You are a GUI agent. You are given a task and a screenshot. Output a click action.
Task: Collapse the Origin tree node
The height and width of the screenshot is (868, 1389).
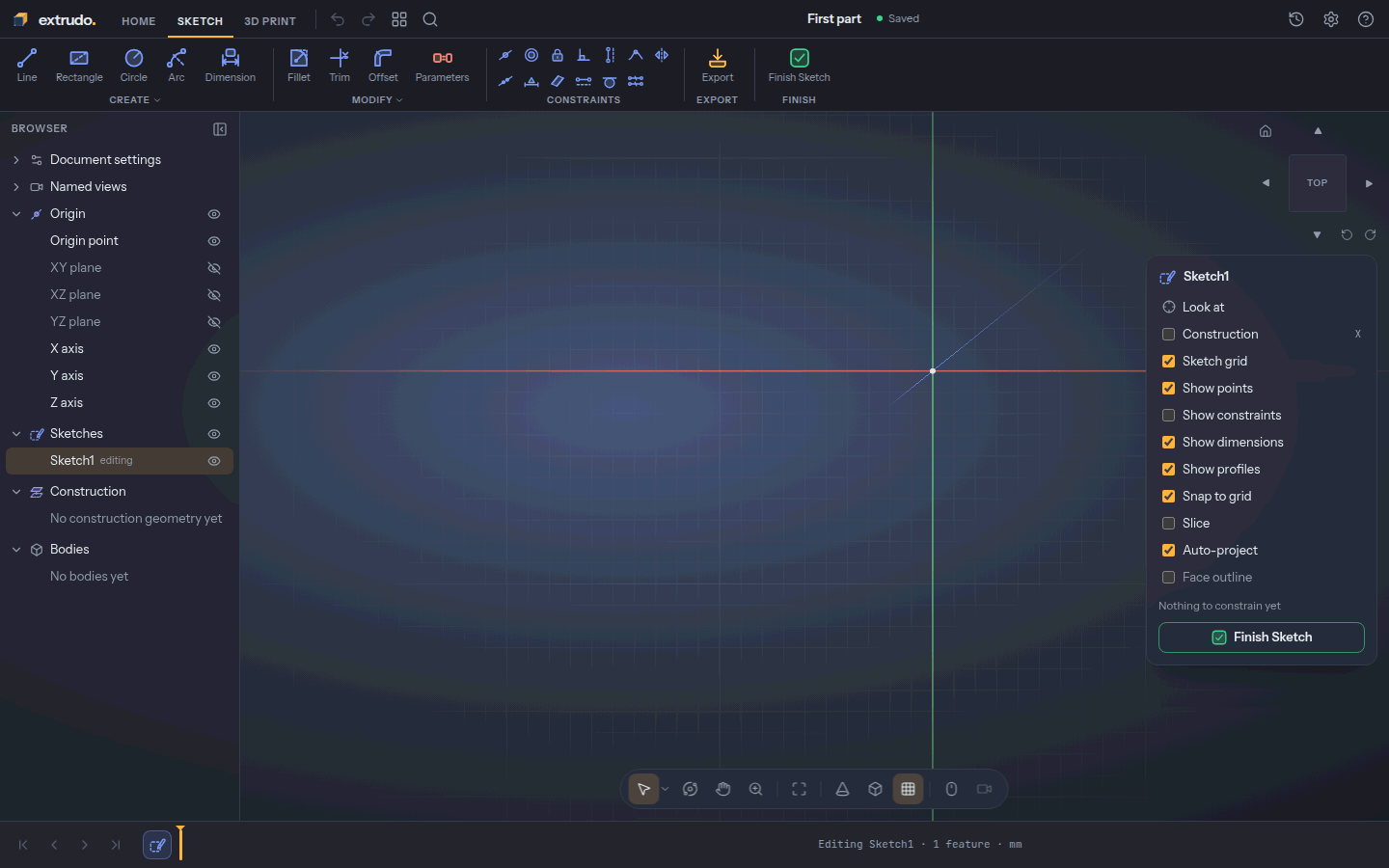click(x=16, y=214)
